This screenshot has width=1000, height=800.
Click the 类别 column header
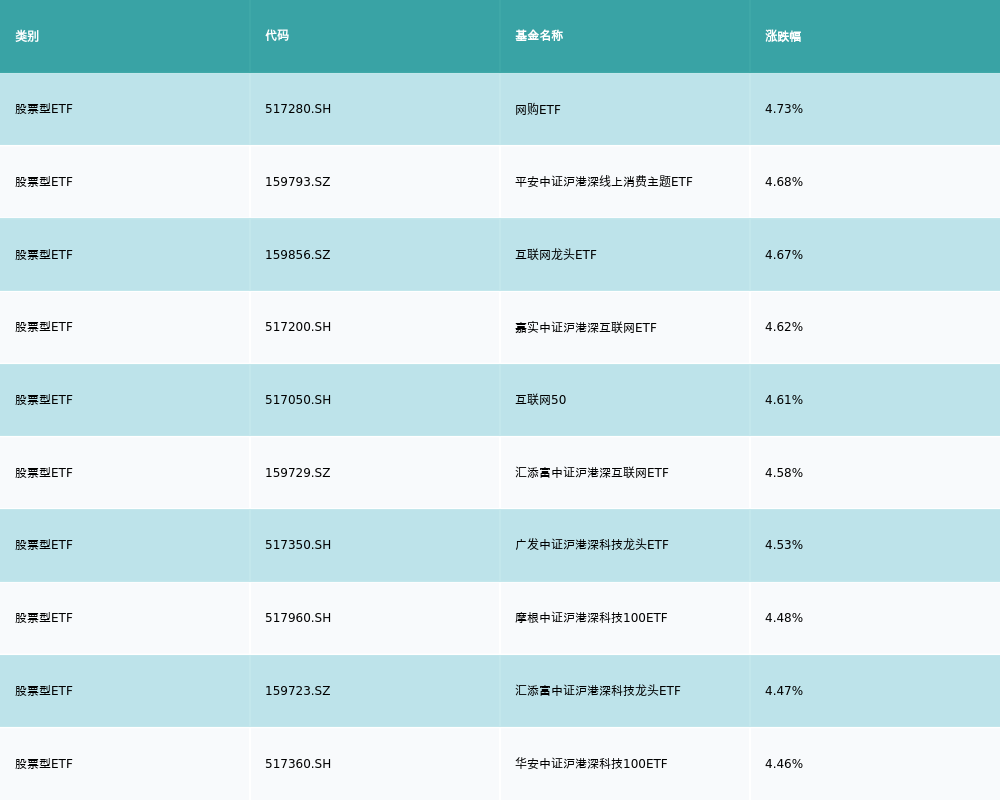point(27,36)
